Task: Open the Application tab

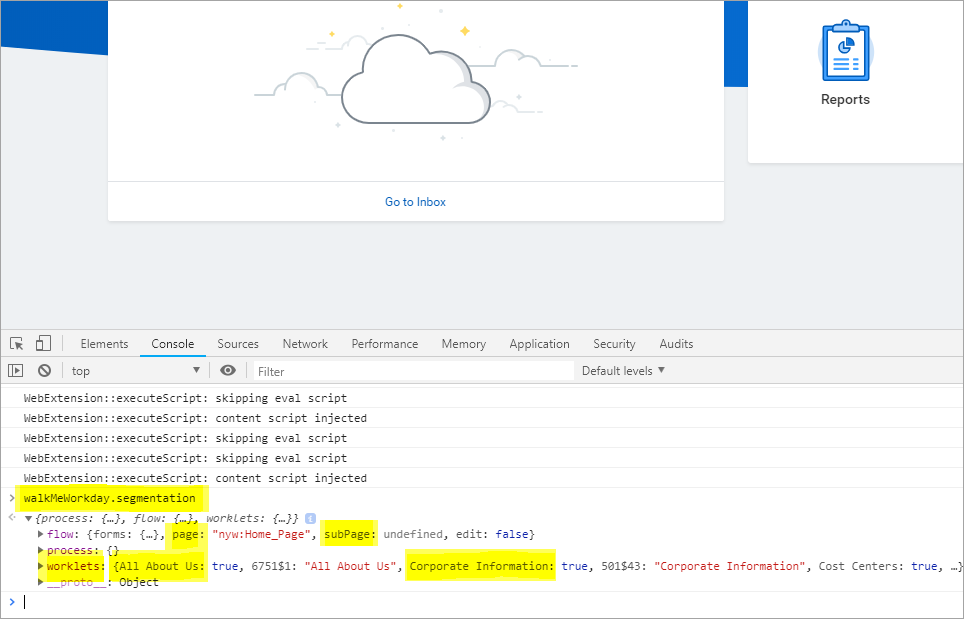Action: pyautogui.click(x=539, y=344)
